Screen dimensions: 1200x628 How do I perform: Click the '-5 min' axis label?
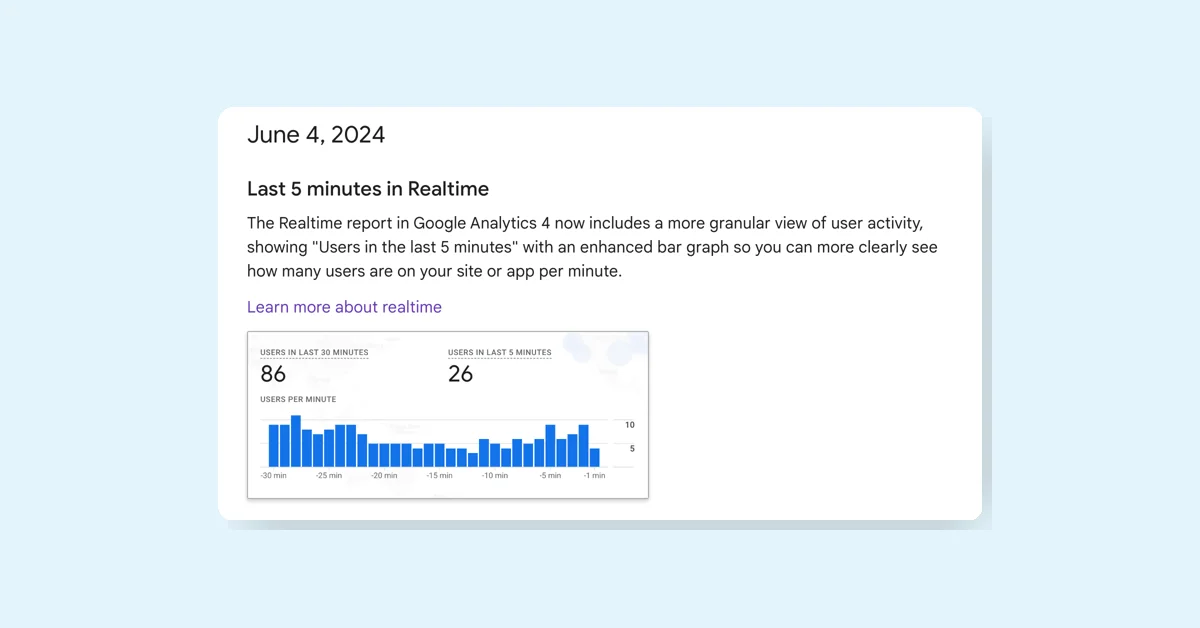coord(550,476)
